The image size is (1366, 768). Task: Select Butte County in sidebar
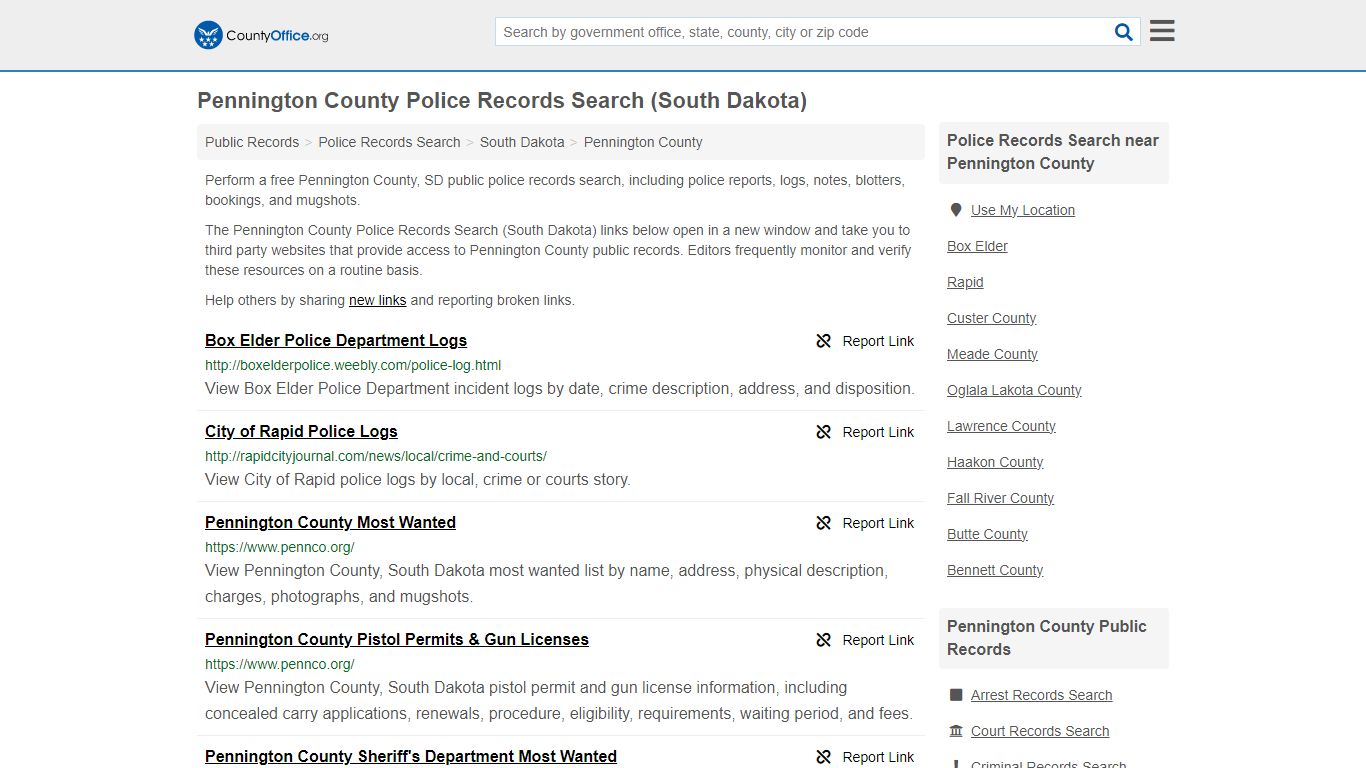987,534
